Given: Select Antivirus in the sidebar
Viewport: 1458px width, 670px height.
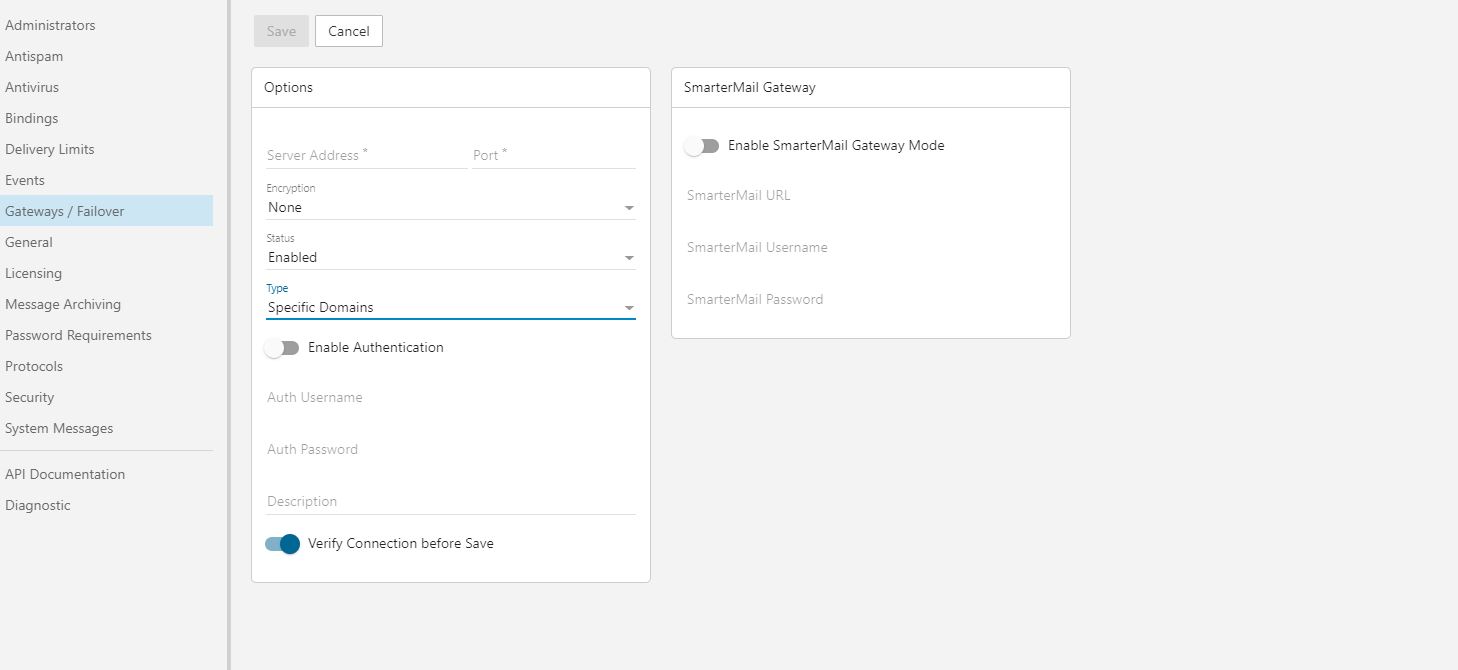Looking at the screenshot, I should click(x=32, y=87).
